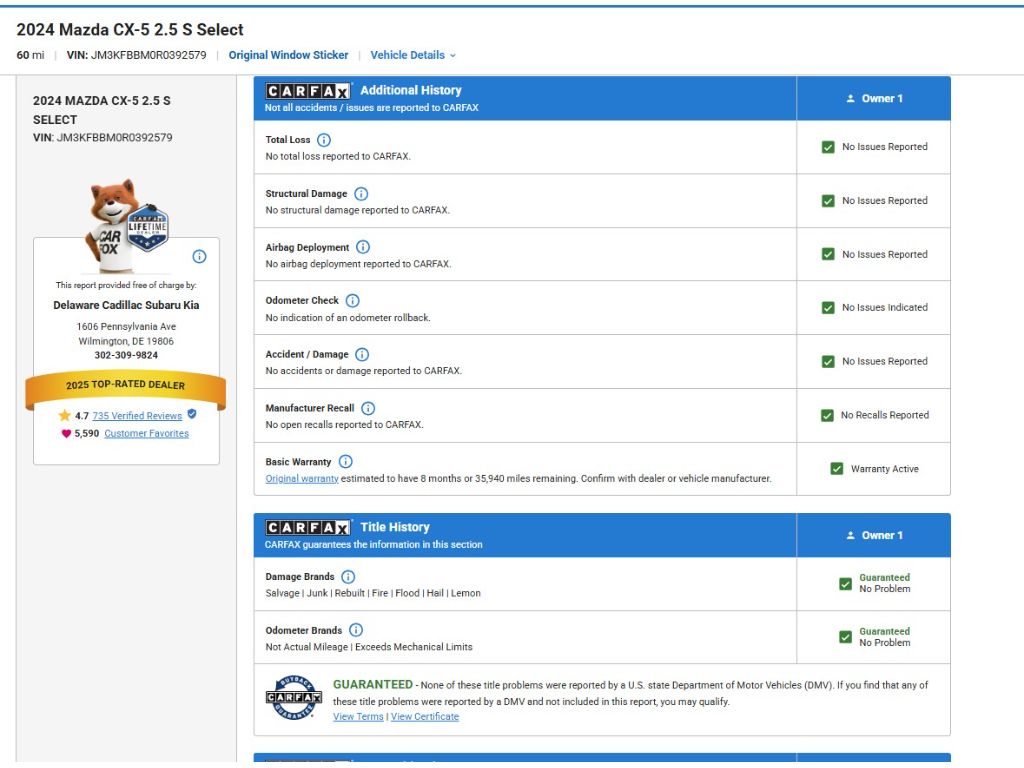Viewport: 1024px width, 768px height.
Task: Open View Terms link
Action: 358,717
